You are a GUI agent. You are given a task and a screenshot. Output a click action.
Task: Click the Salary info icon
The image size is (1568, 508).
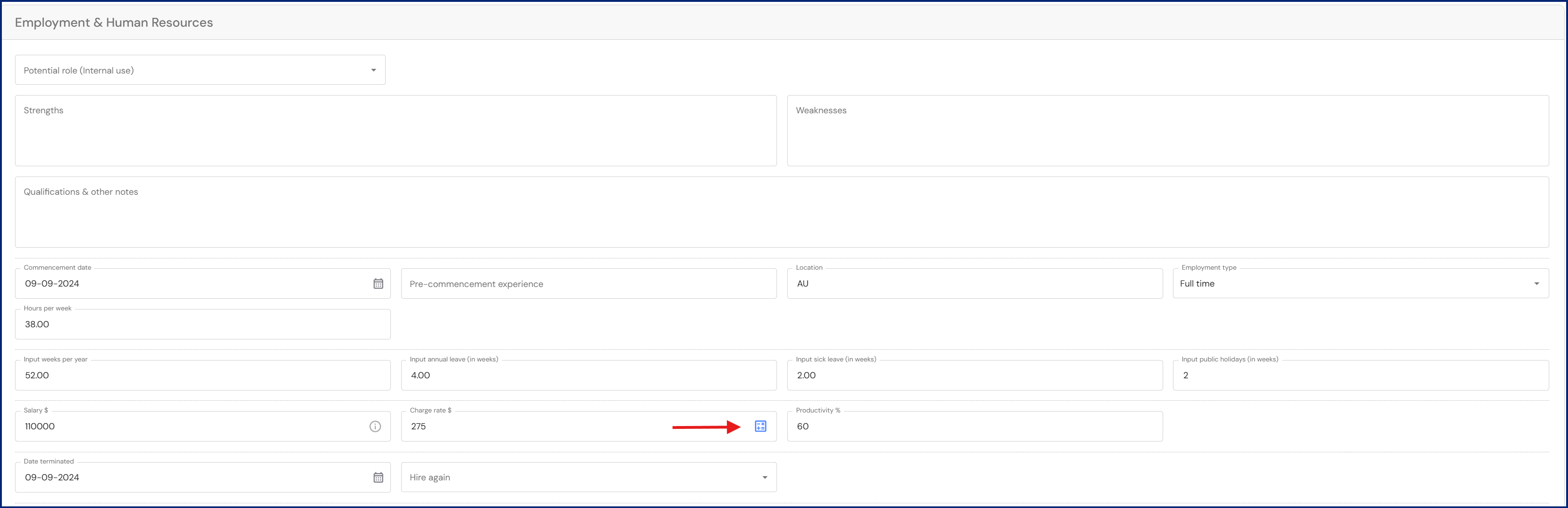tap(375, 427)
